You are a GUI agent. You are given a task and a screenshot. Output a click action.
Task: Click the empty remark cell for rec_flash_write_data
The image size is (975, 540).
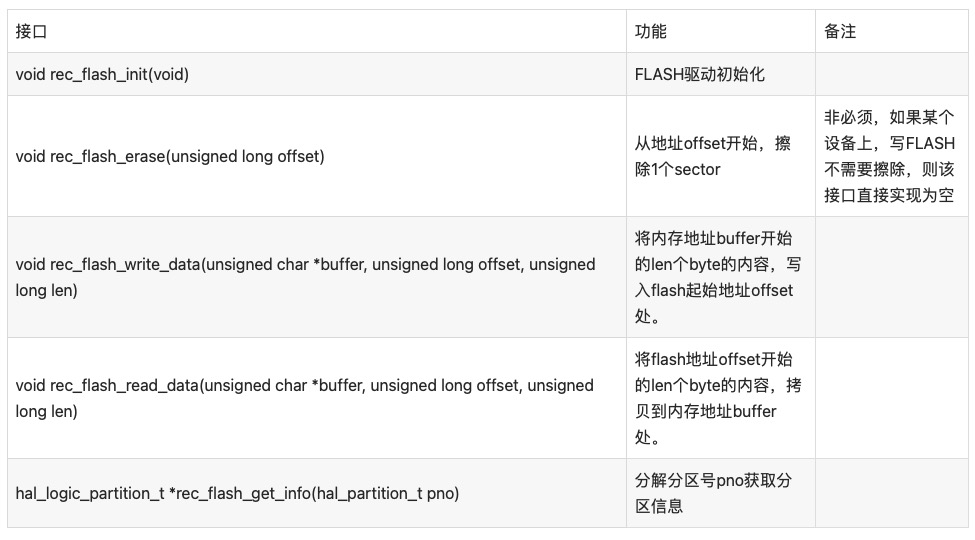pyautogui.click(x=892, y=277)
